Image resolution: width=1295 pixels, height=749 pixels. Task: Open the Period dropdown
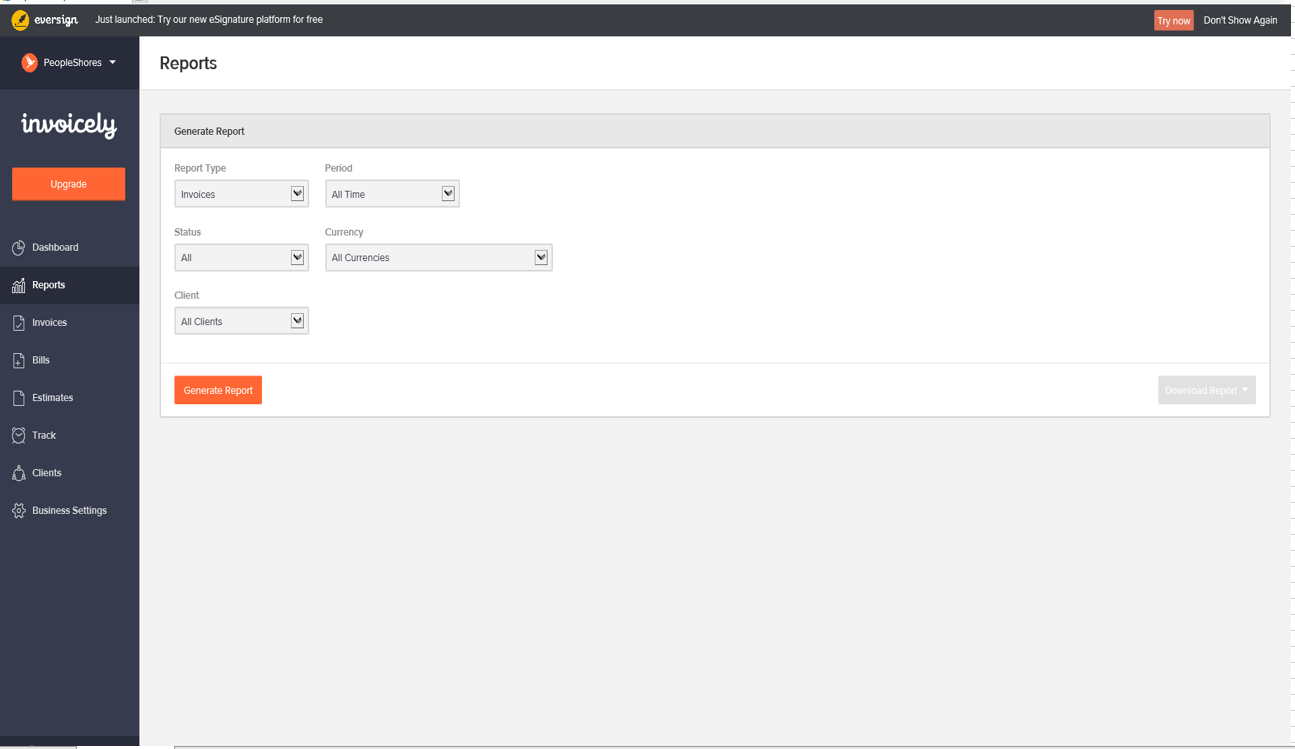tap(392, 194)
